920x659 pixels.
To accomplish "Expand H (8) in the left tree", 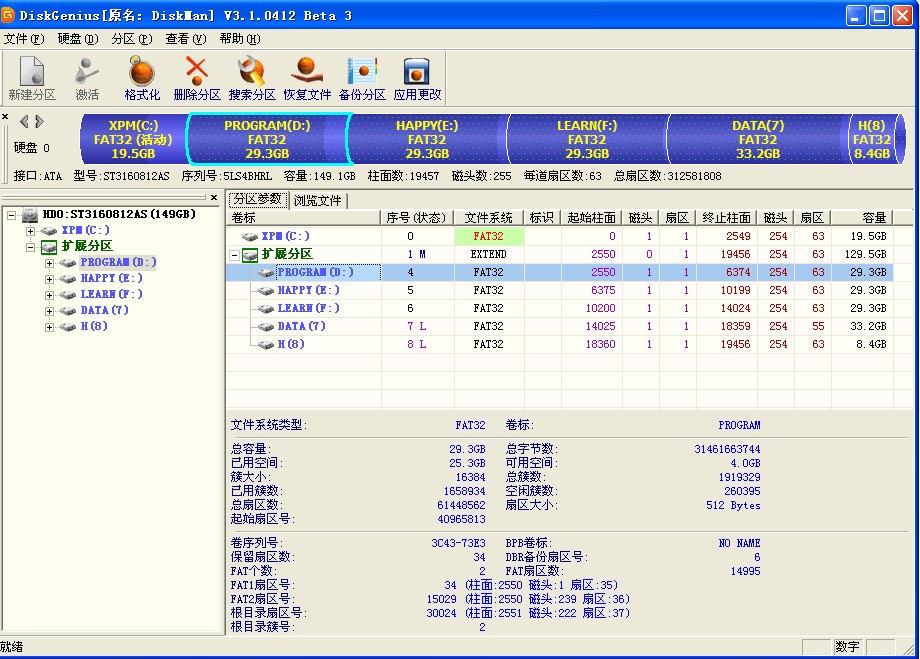I will [x=49, y=327].
